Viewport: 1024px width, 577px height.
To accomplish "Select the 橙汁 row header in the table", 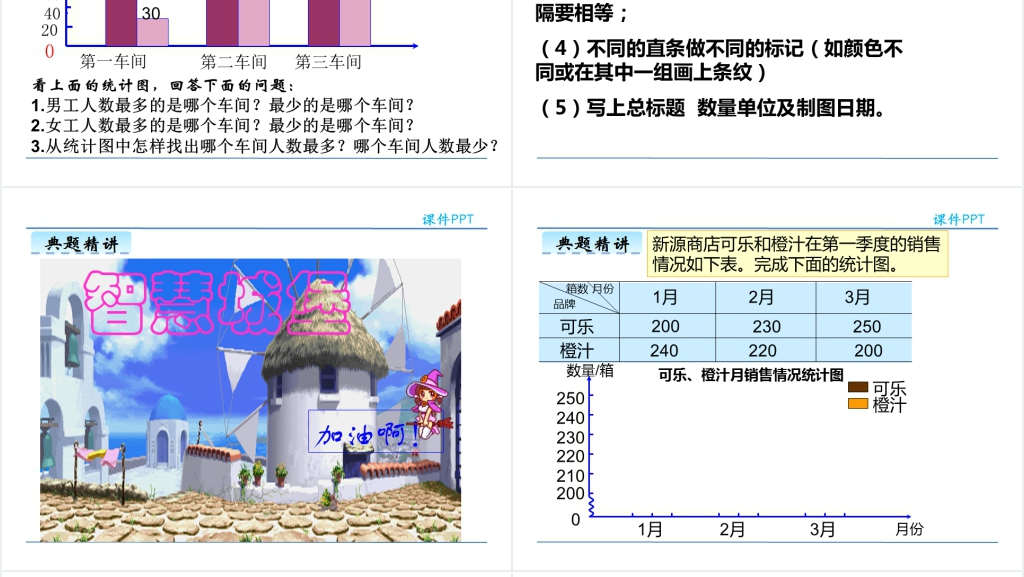I will point(579,350).
